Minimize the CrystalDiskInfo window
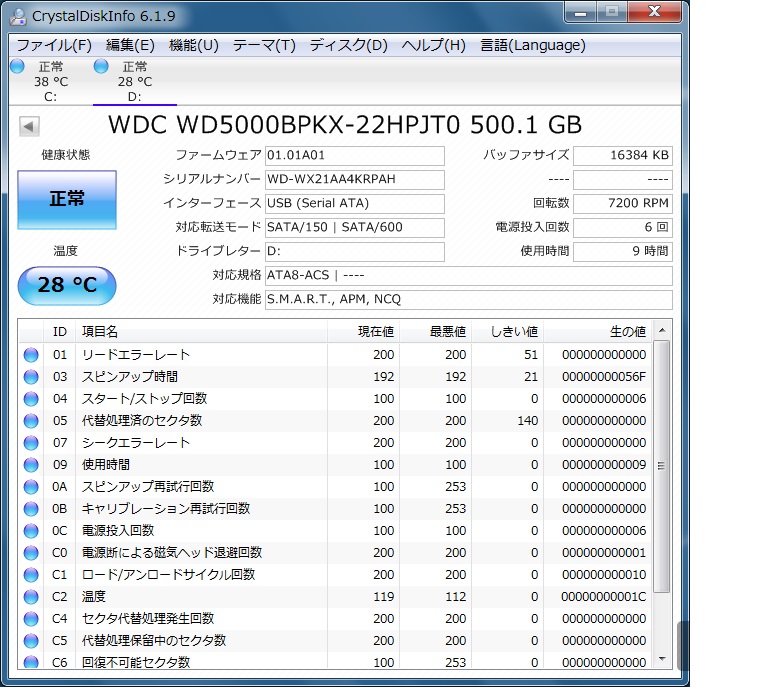 [580, 13]
